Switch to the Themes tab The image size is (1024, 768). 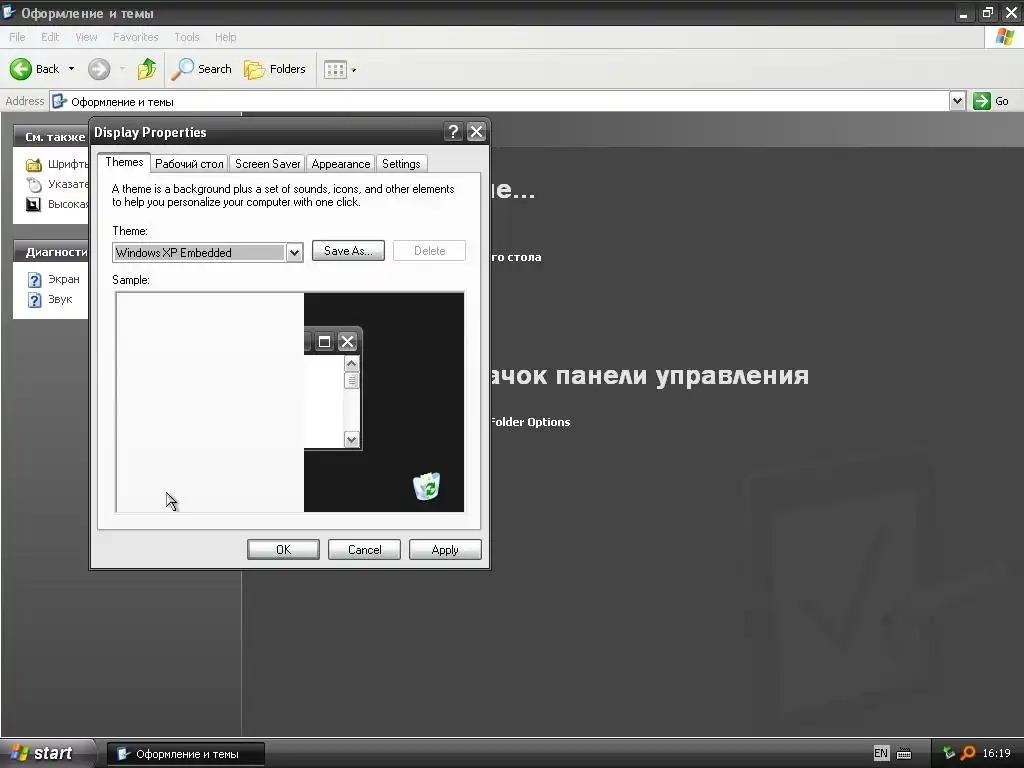(x=124, y=162)
